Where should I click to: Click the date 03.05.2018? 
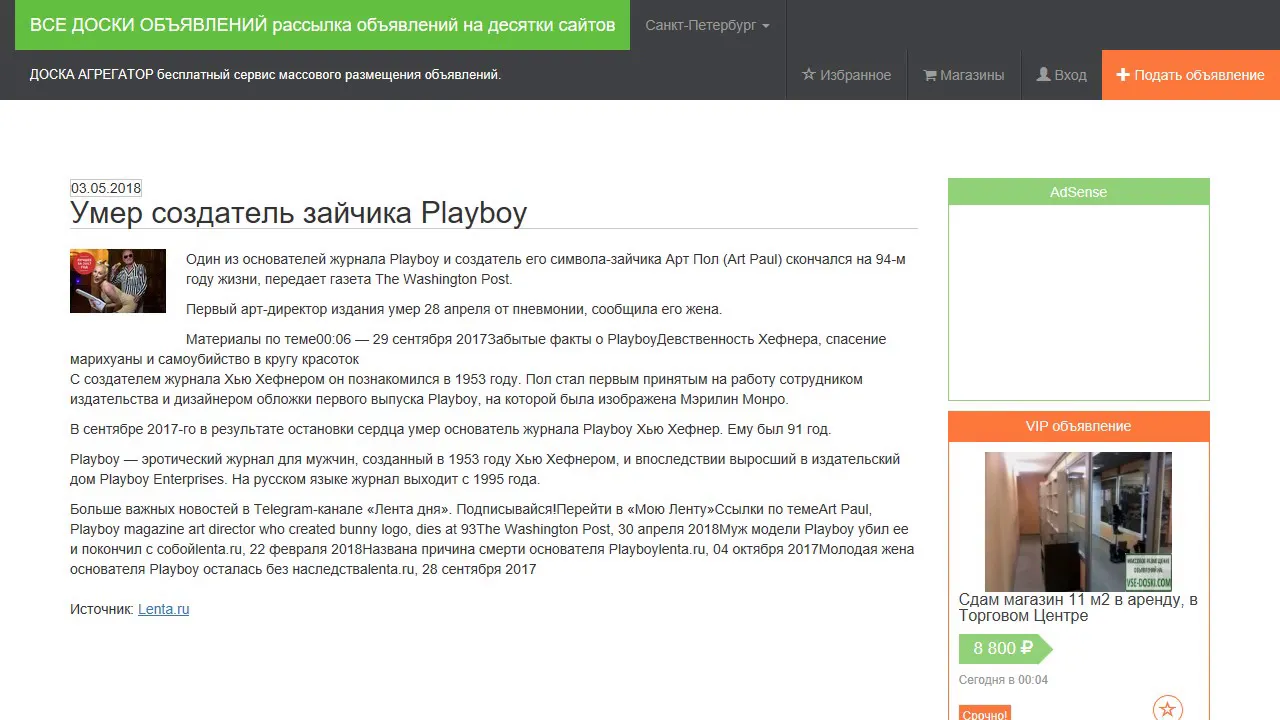pos(106,188)
